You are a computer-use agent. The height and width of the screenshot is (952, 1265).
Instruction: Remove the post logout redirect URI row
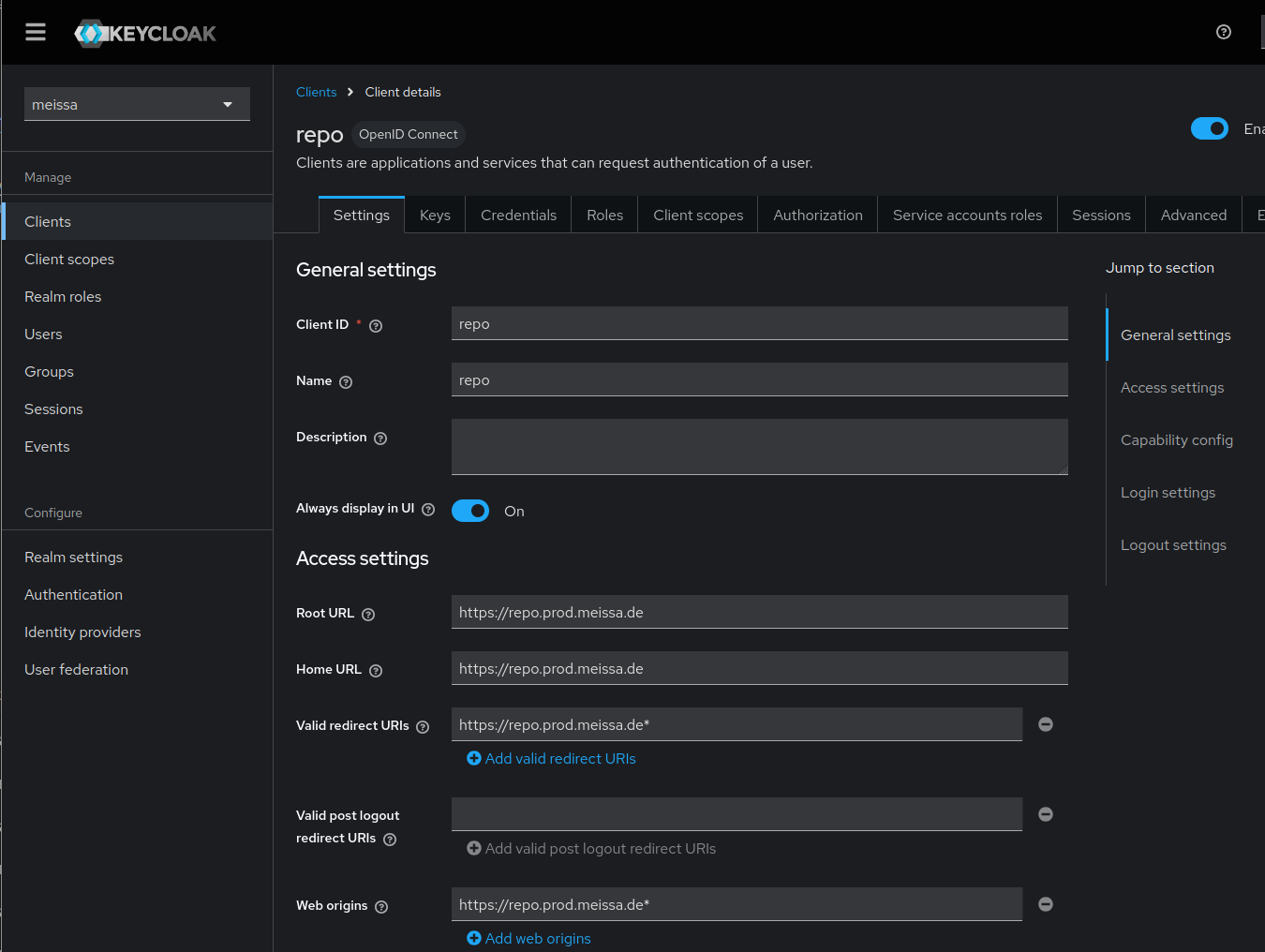pyautogui.click(x=1046, y=814)
